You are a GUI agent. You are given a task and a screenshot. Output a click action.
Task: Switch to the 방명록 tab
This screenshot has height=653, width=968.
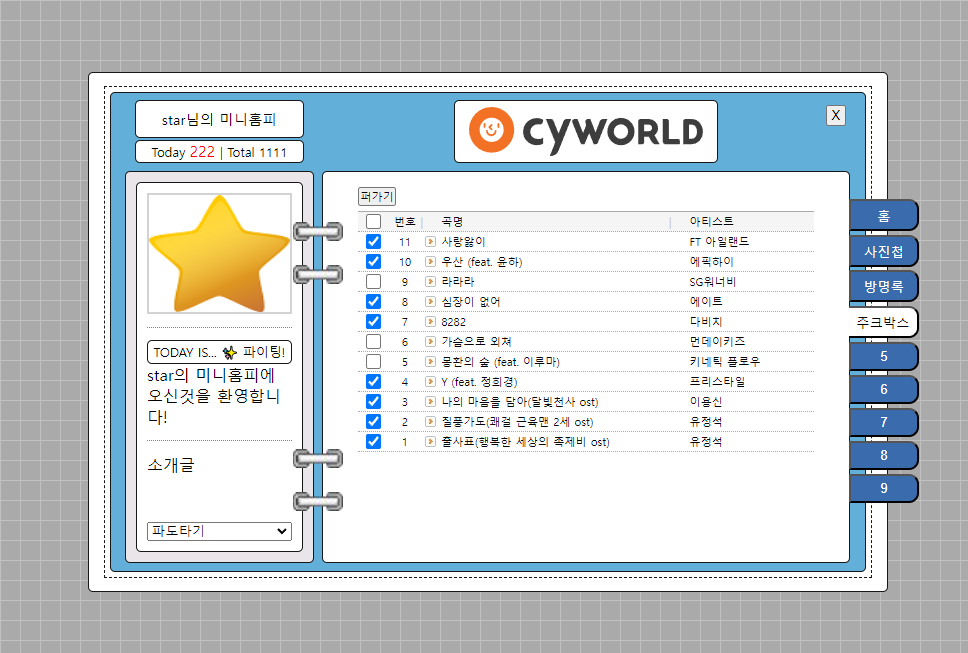click(x=883, y=286)
